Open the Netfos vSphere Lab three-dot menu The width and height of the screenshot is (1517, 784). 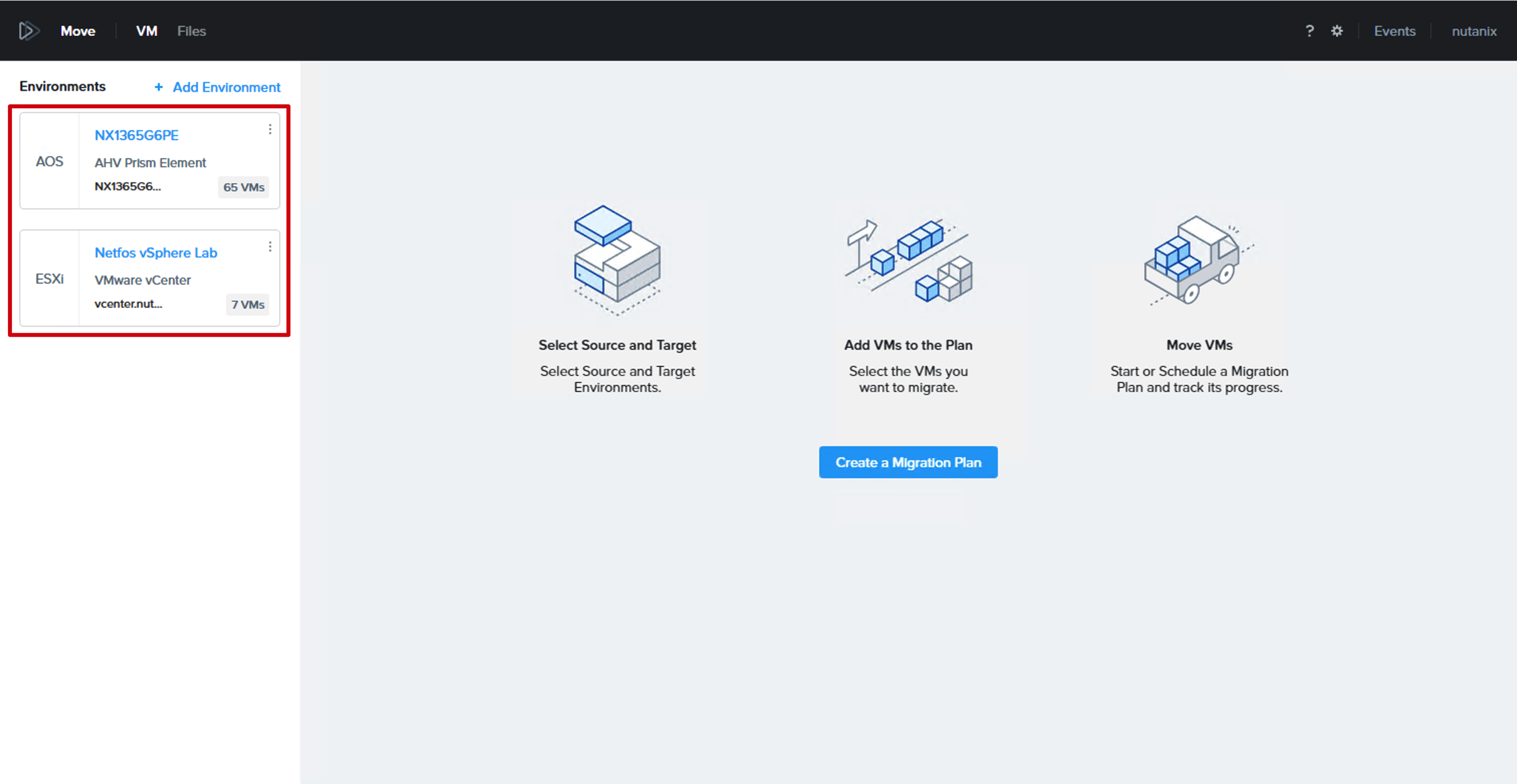pos(270,246)
